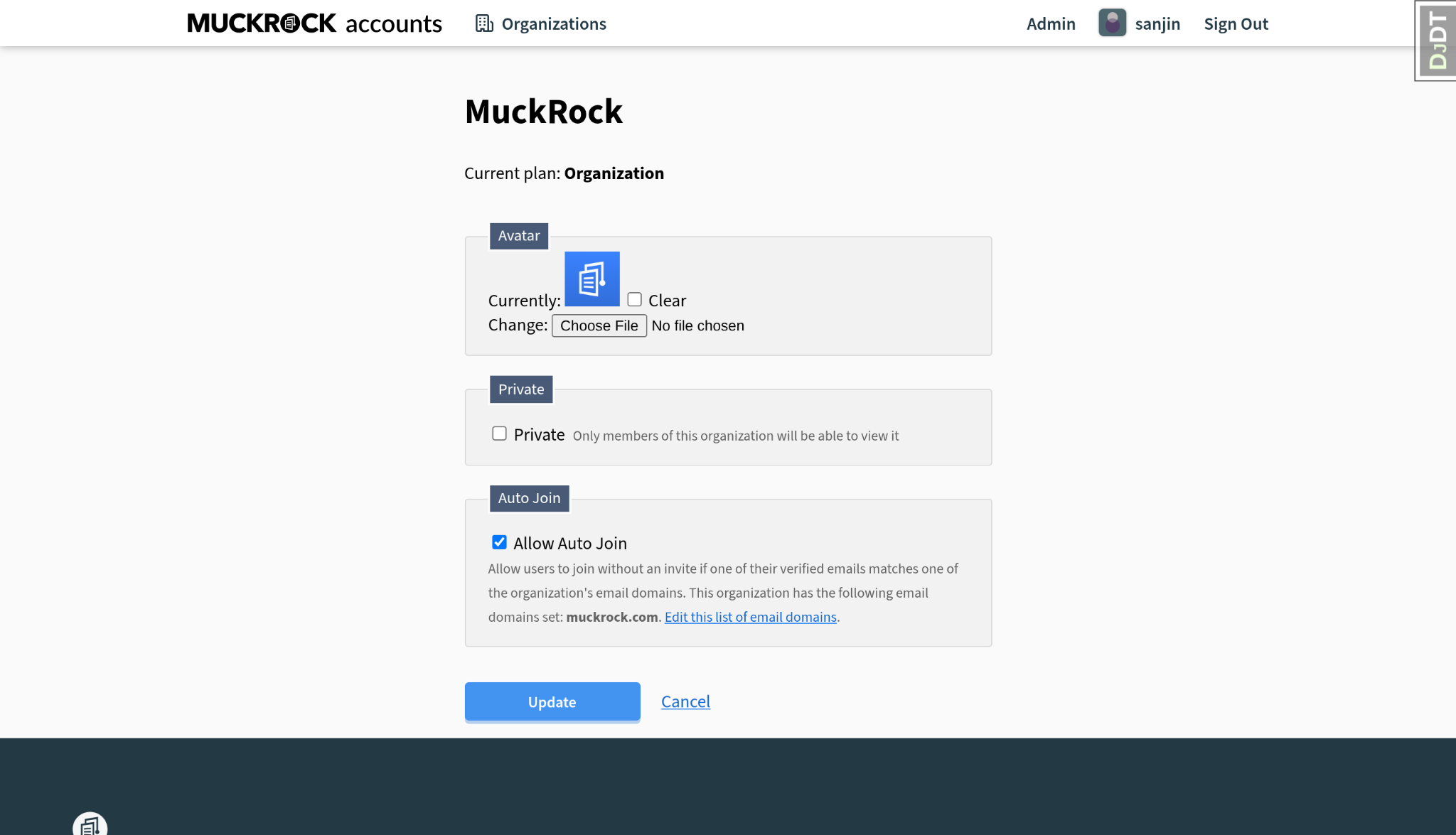
Task: Click the MuckRock accounts logo
Action: tap(314, 23)
